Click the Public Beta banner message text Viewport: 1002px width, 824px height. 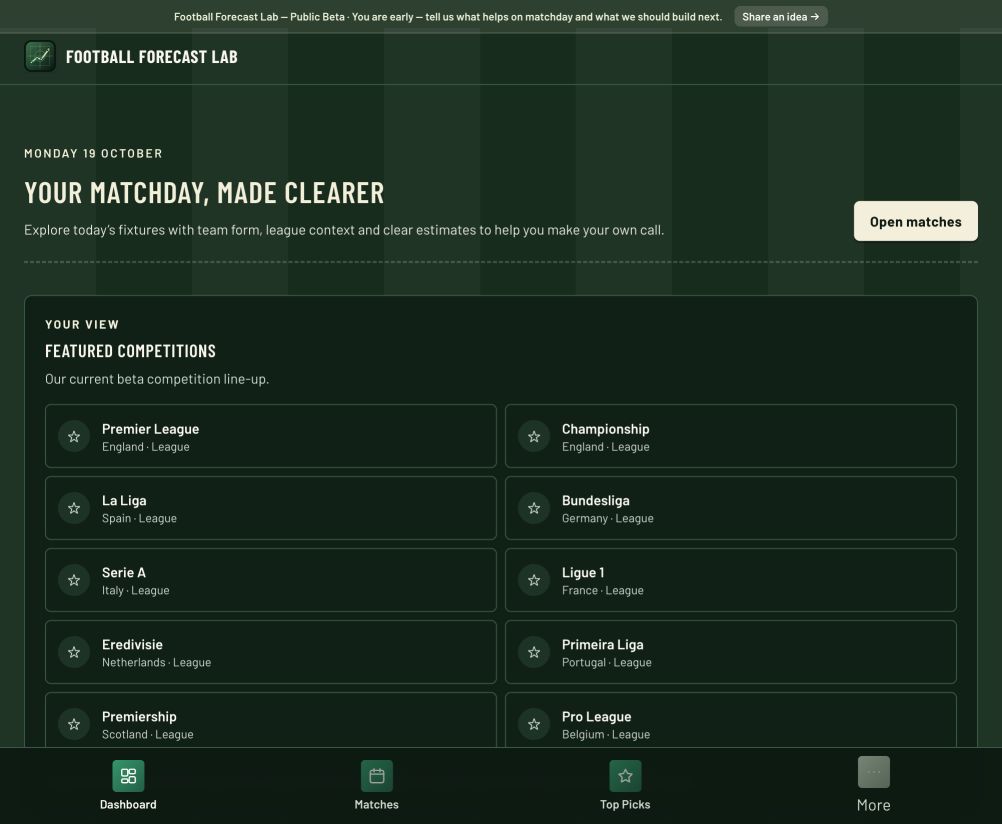(448, 17)
